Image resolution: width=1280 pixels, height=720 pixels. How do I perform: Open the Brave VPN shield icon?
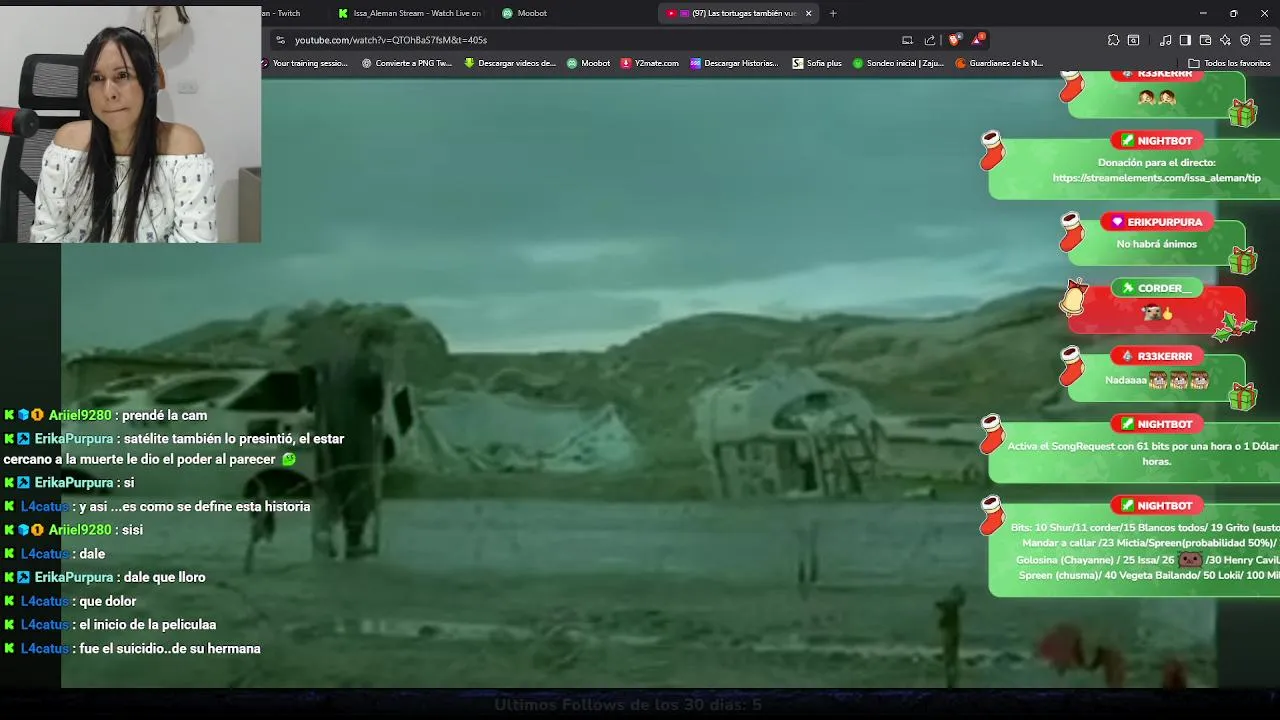tap(1245, 40)
